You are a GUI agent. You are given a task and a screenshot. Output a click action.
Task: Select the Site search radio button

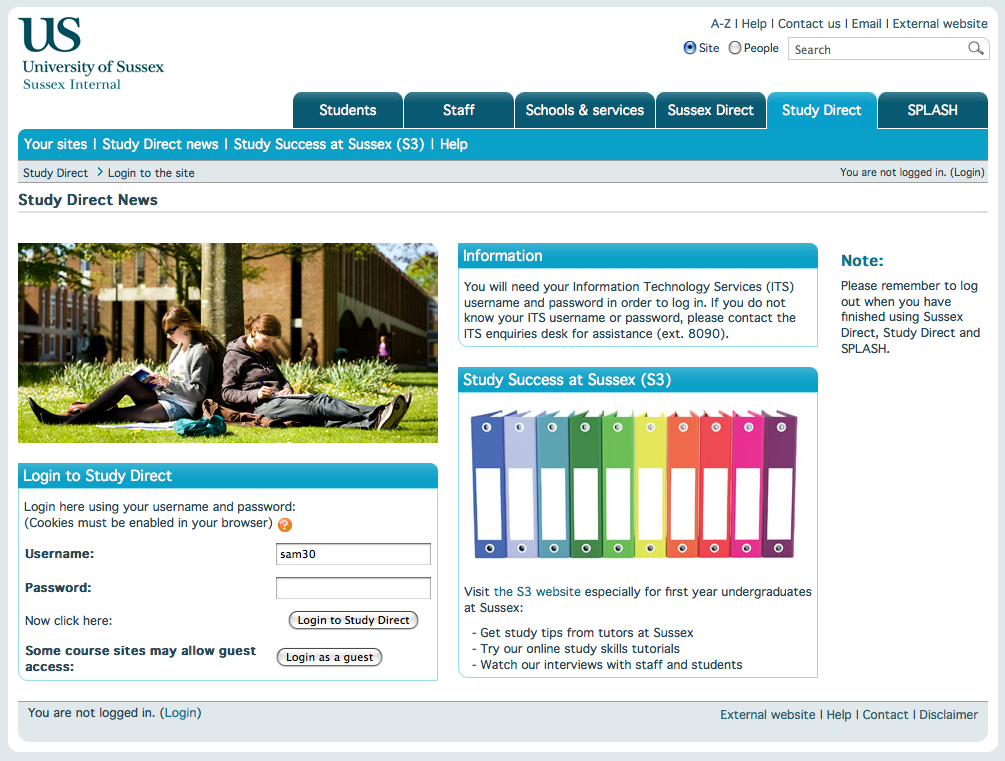690,47
